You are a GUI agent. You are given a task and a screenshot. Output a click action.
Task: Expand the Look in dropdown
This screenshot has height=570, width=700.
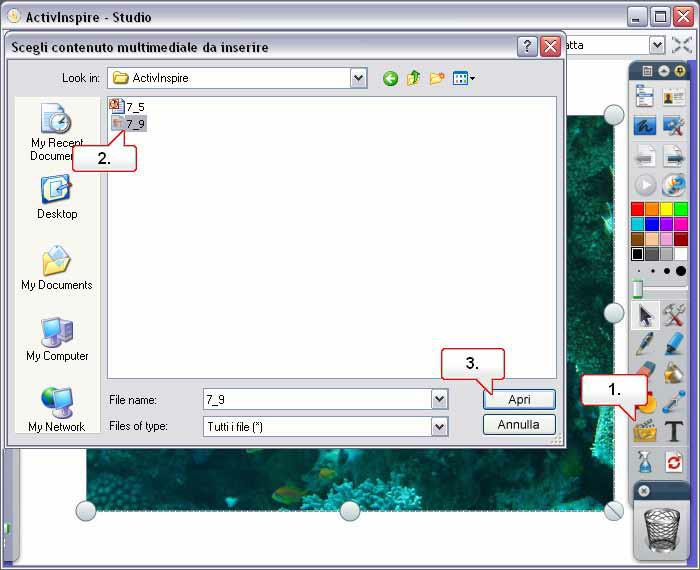click(x=358, y=79)
